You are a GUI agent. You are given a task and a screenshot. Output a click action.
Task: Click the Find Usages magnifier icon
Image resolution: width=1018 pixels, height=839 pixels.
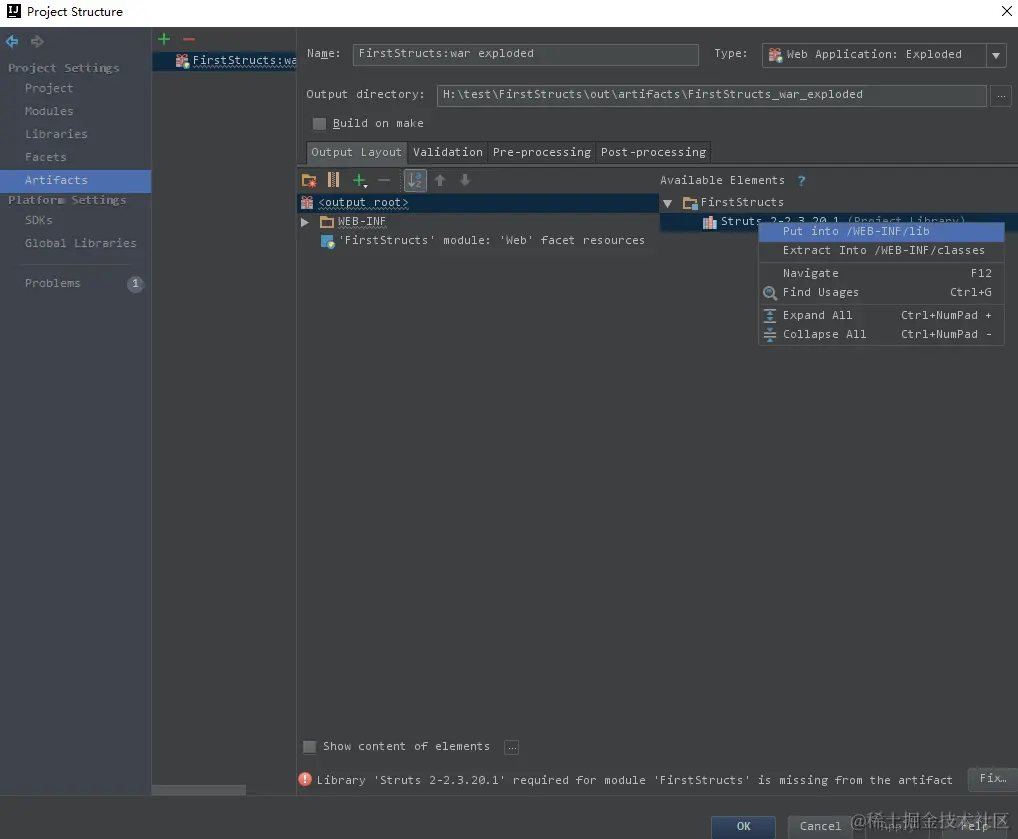[770, 293]
